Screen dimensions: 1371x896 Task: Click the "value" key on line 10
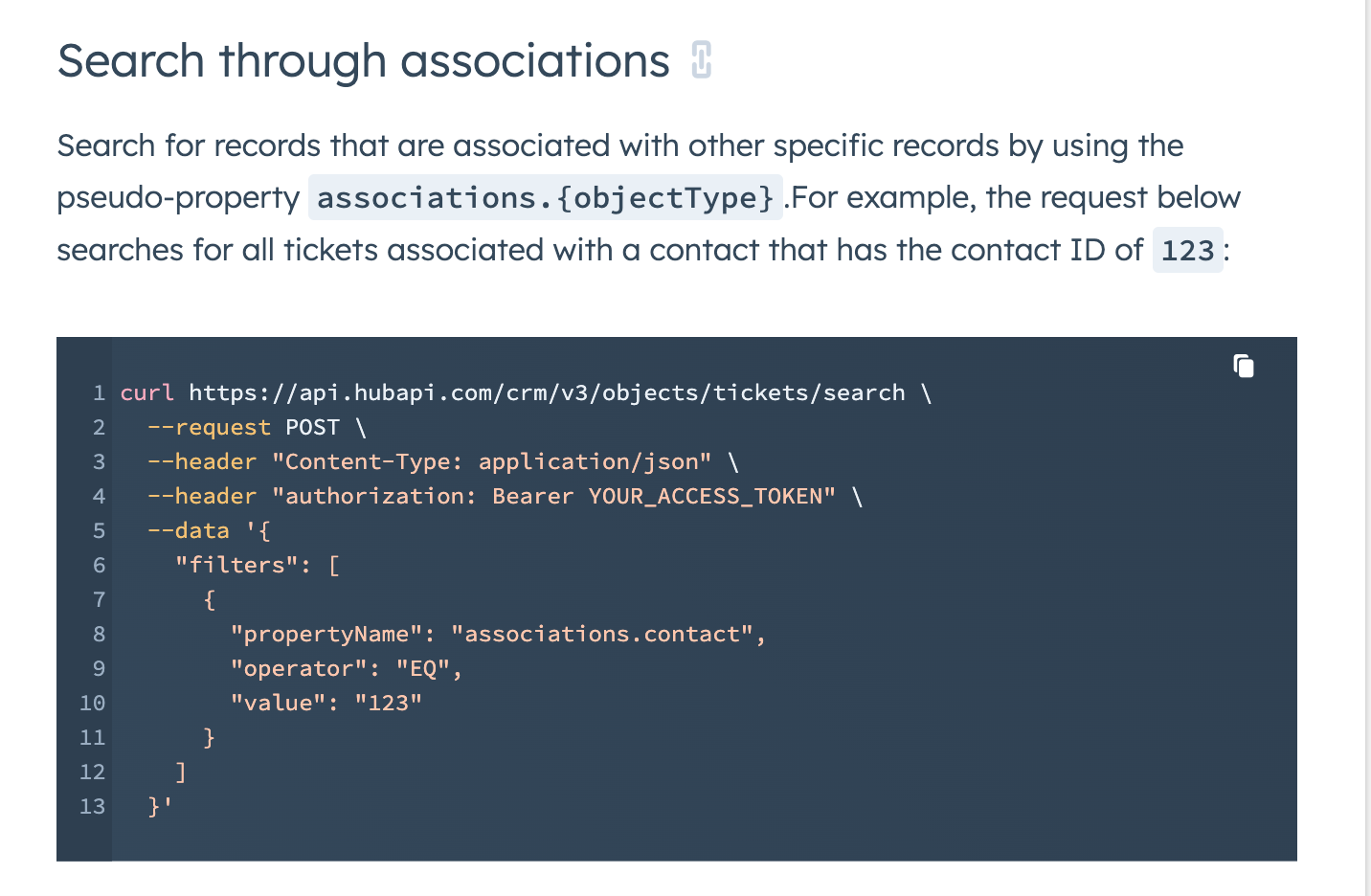coord(278,703)
